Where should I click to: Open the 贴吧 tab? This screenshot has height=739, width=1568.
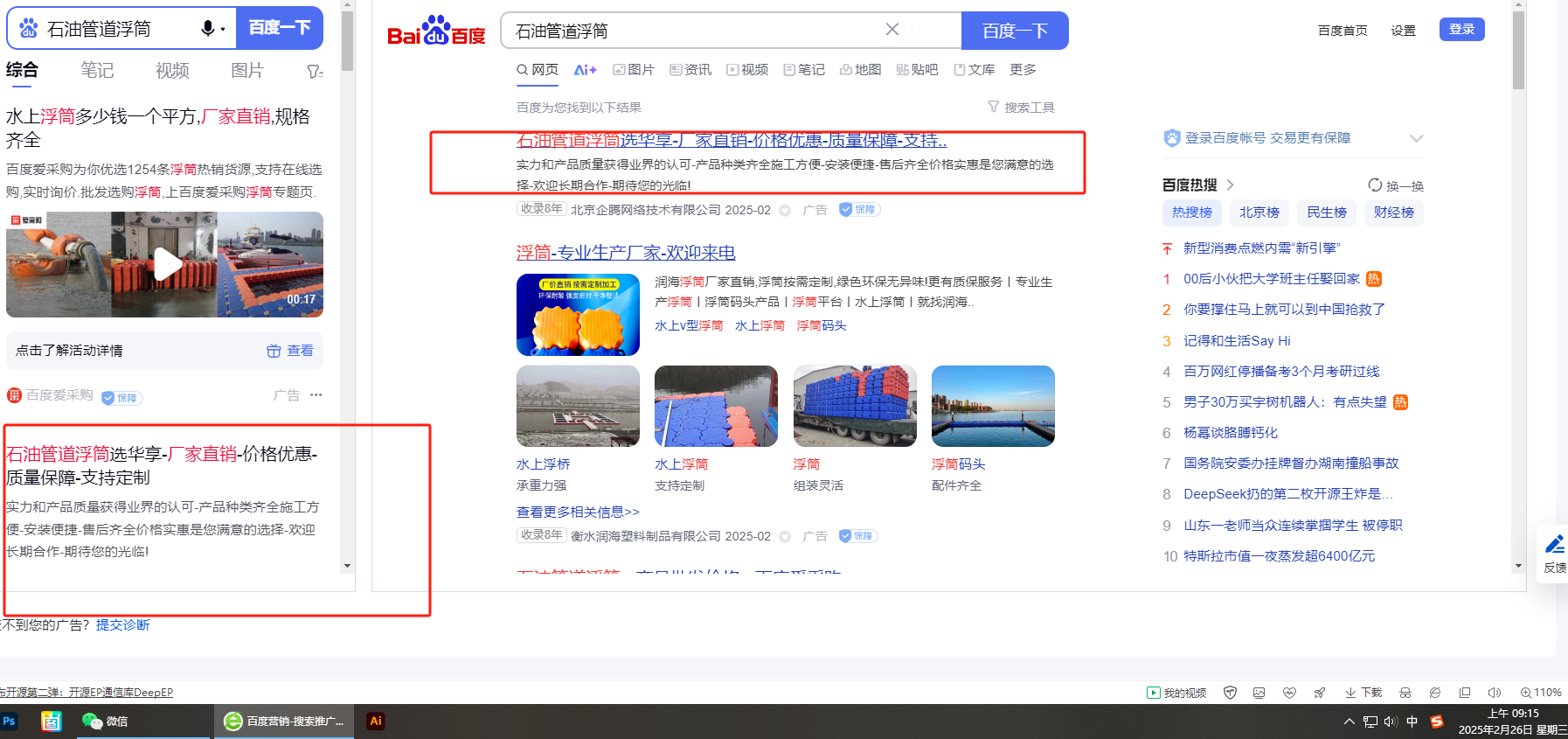point(917,70)
